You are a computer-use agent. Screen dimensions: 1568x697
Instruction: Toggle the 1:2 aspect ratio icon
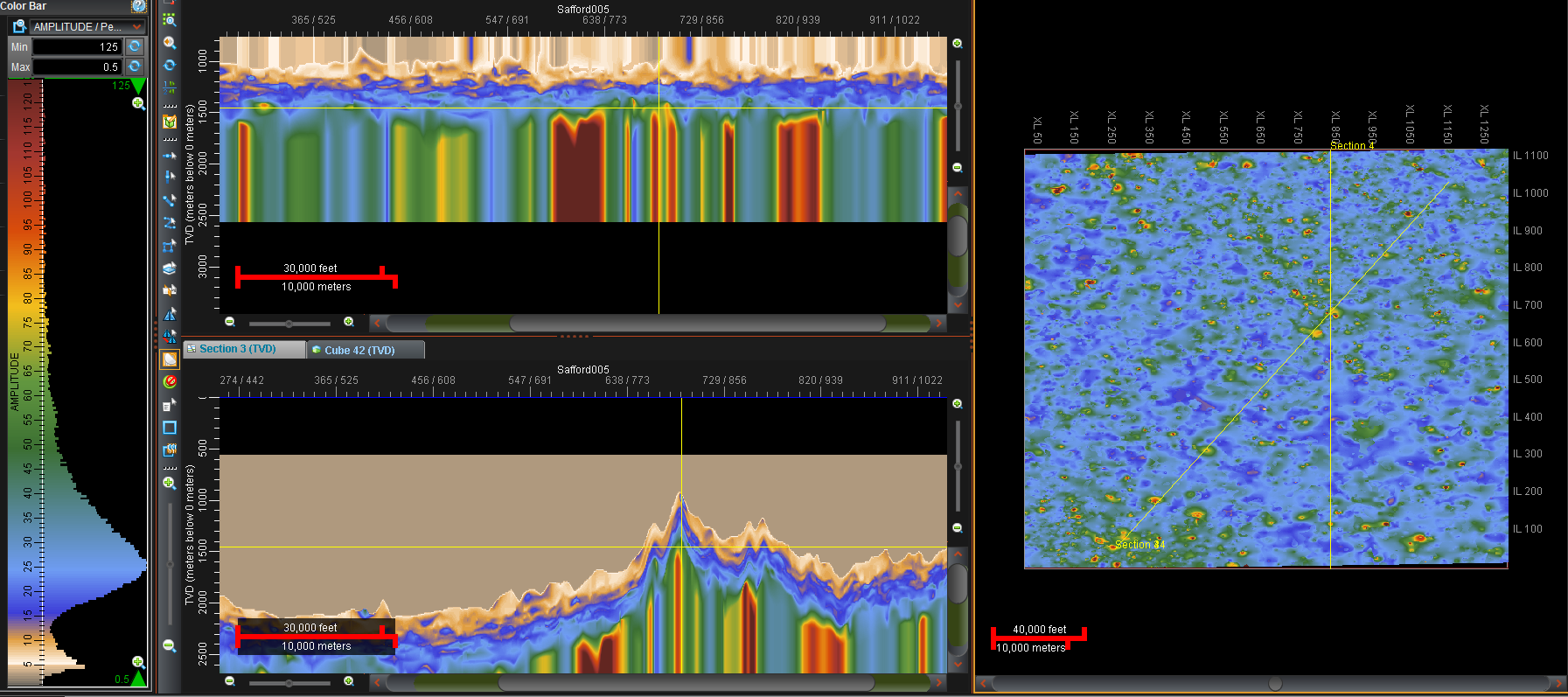point(170,87)
